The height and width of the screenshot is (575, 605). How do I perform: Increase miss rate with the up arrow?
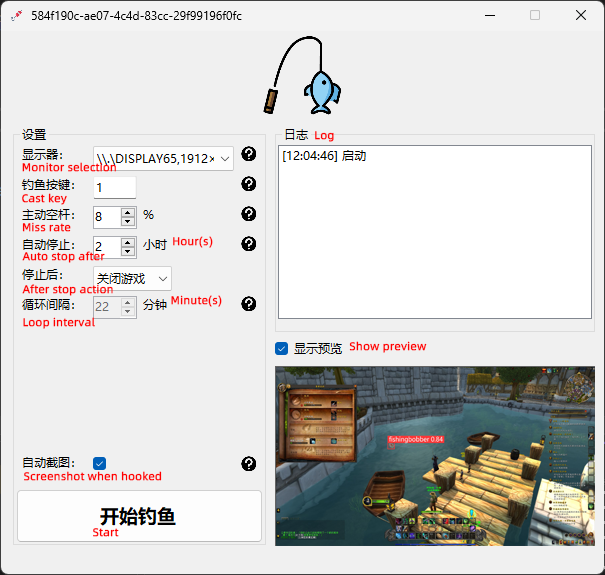[128, 211]
